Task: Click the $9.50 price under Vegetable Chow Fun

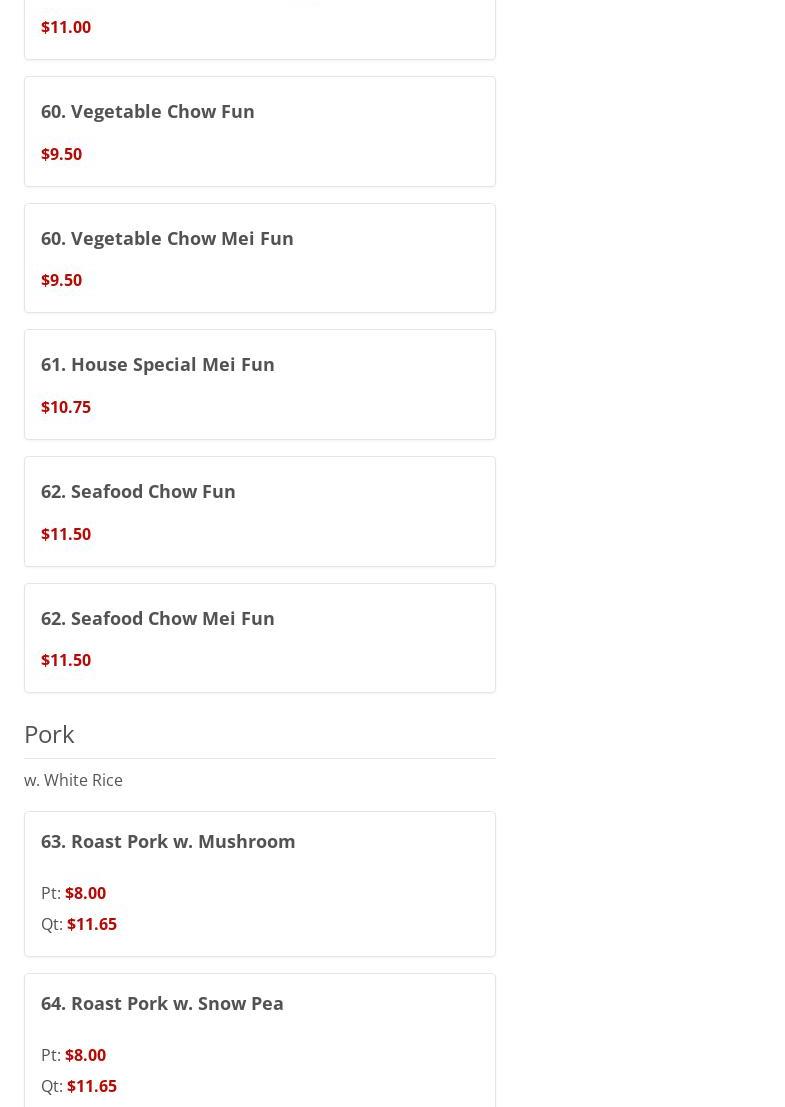Action: pos(61,154)
